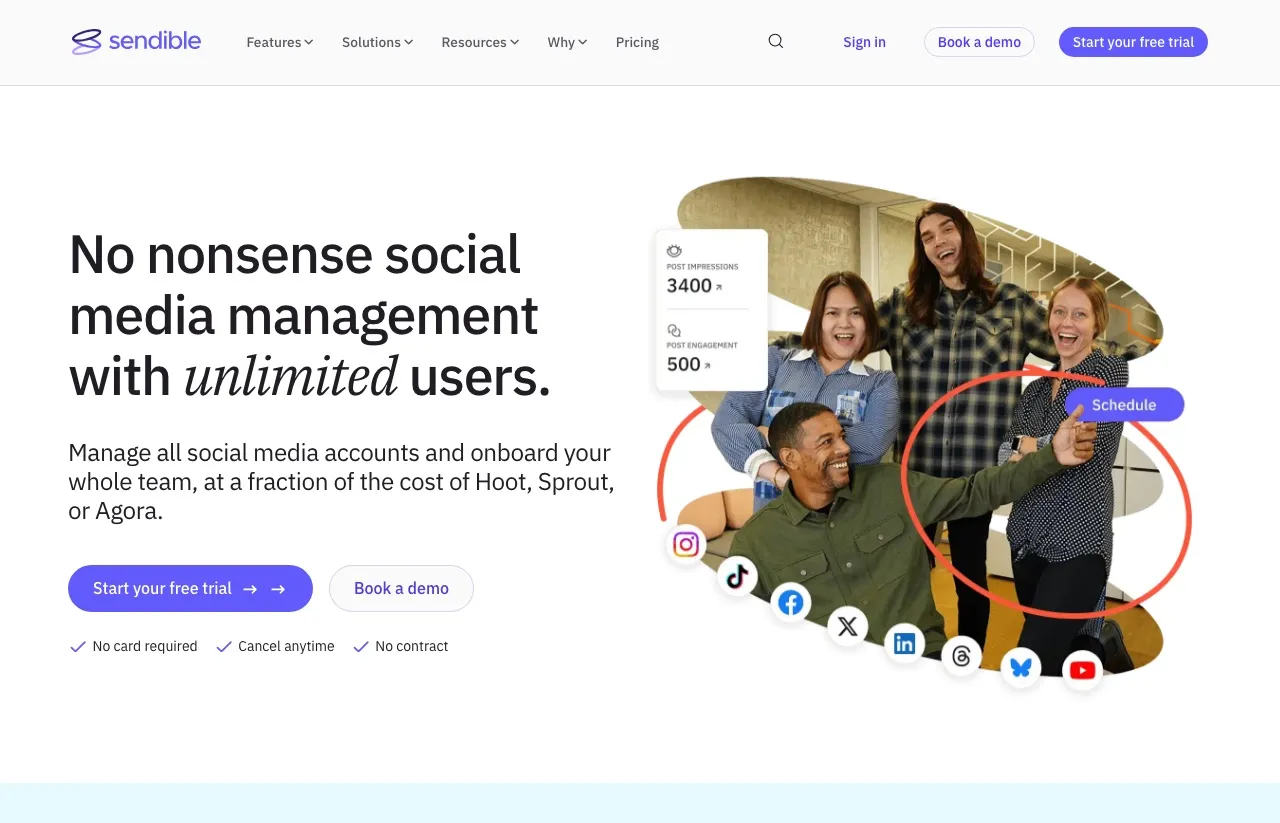Click header Start your free trial button
The image size is (1280, 823).
[x=1133, y=42]
